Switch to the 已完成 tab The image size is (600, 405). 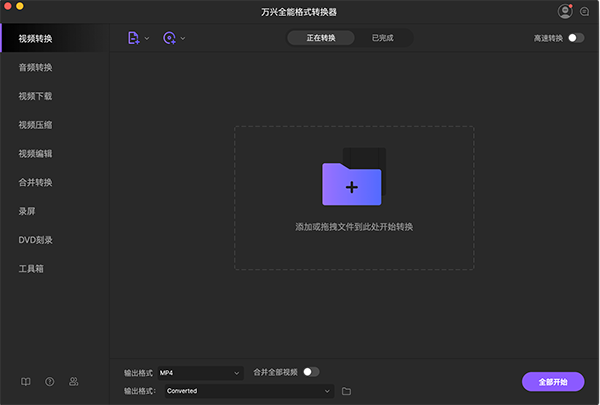382,38
